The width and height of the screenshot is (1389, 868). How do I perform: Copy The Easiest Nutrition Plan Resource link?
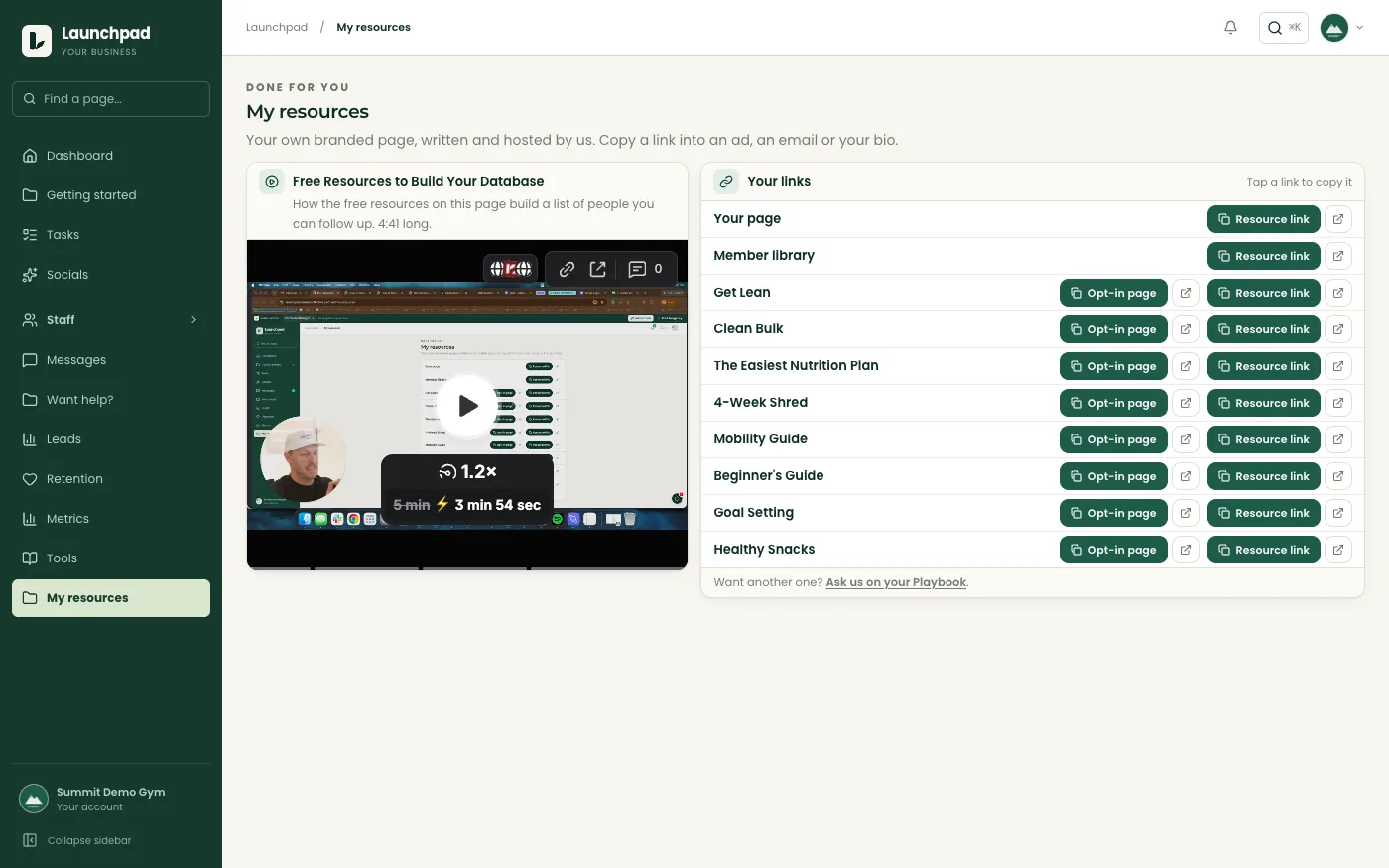tap(1264, 366)
